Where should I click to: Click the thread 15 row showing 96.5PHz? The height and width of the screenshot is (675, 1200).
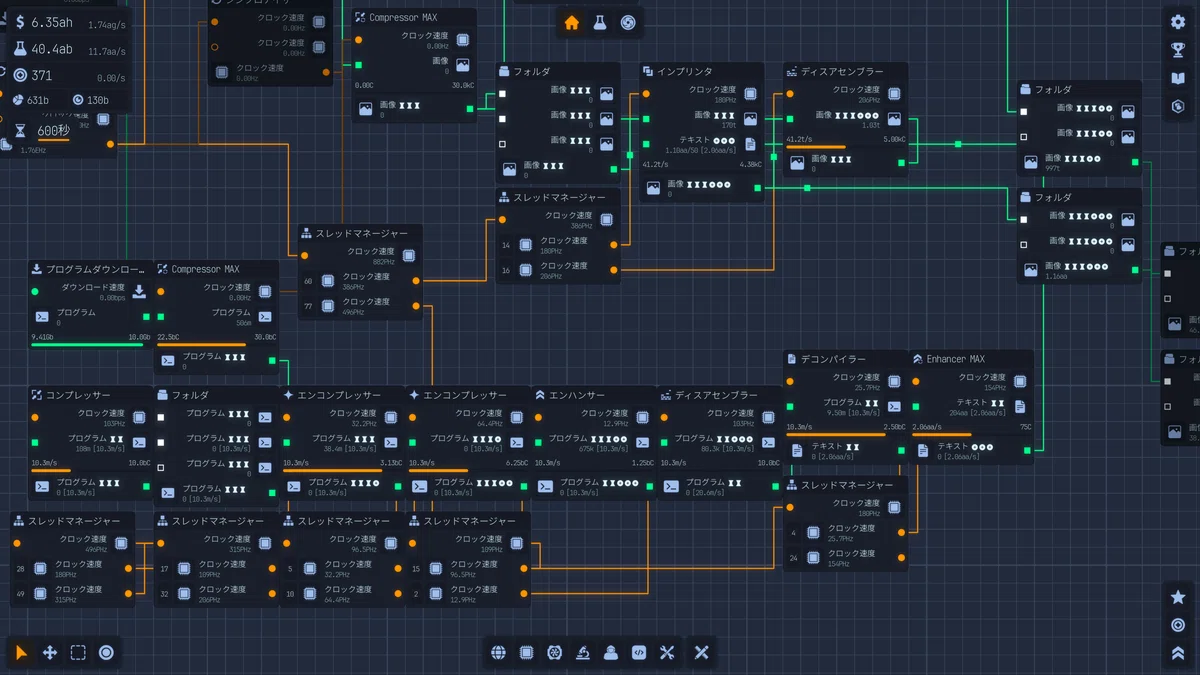[469, 569]
